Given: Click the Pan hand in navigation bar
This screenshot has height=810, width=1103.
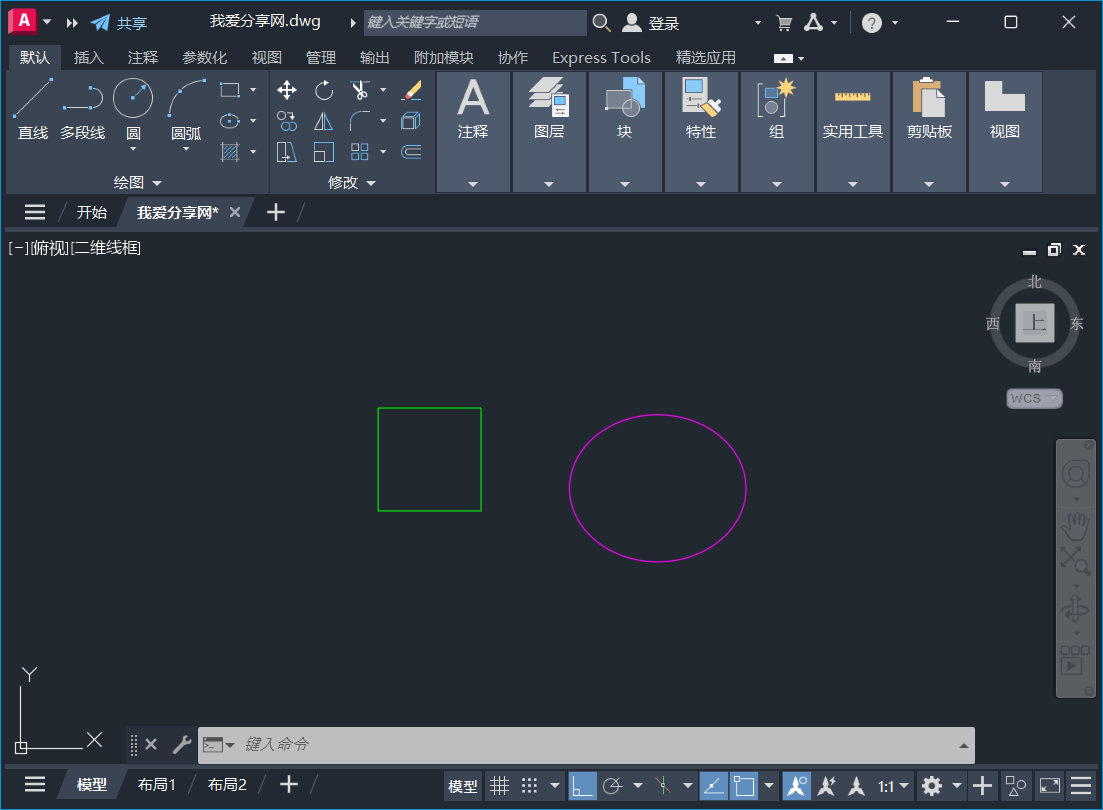Looking at the screenshot, I should pyautogui.click(x=1075, y=524).
